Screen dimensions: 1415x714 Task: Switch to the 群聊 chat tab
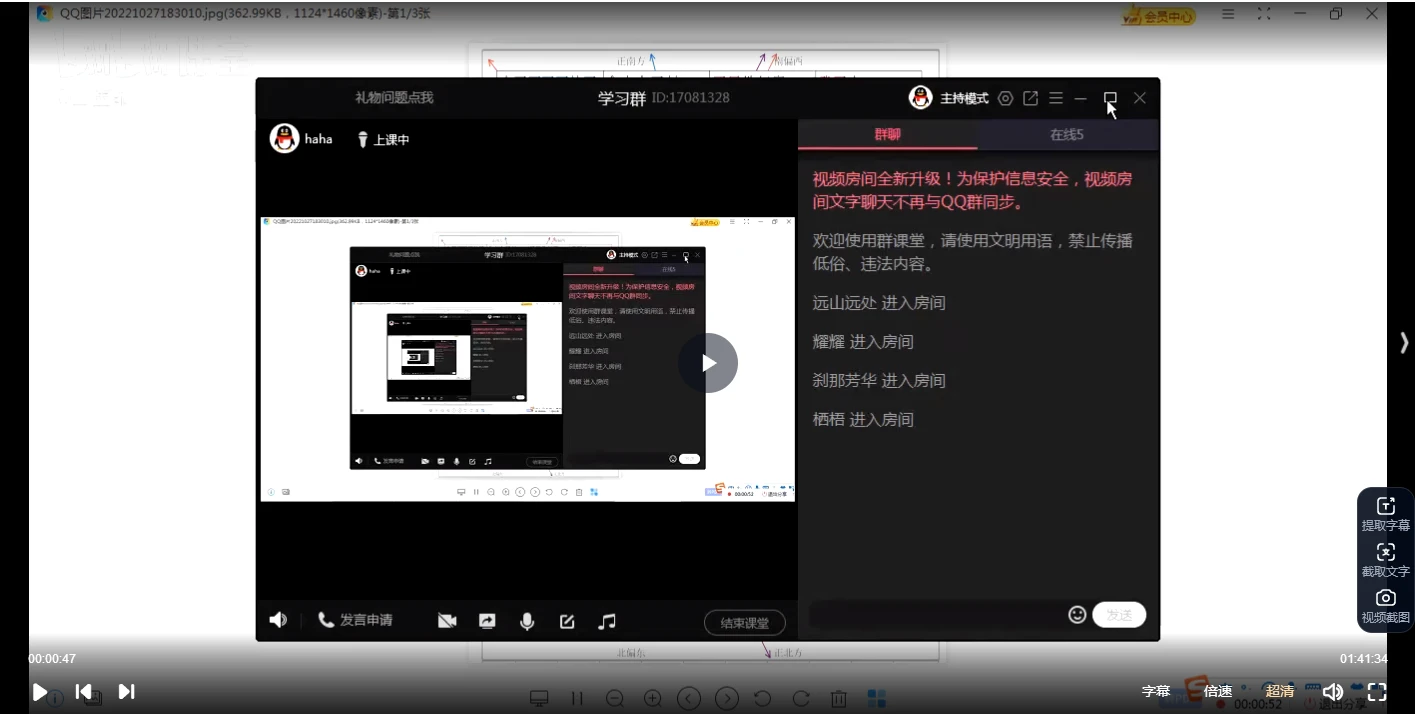[x=886, y=133]
